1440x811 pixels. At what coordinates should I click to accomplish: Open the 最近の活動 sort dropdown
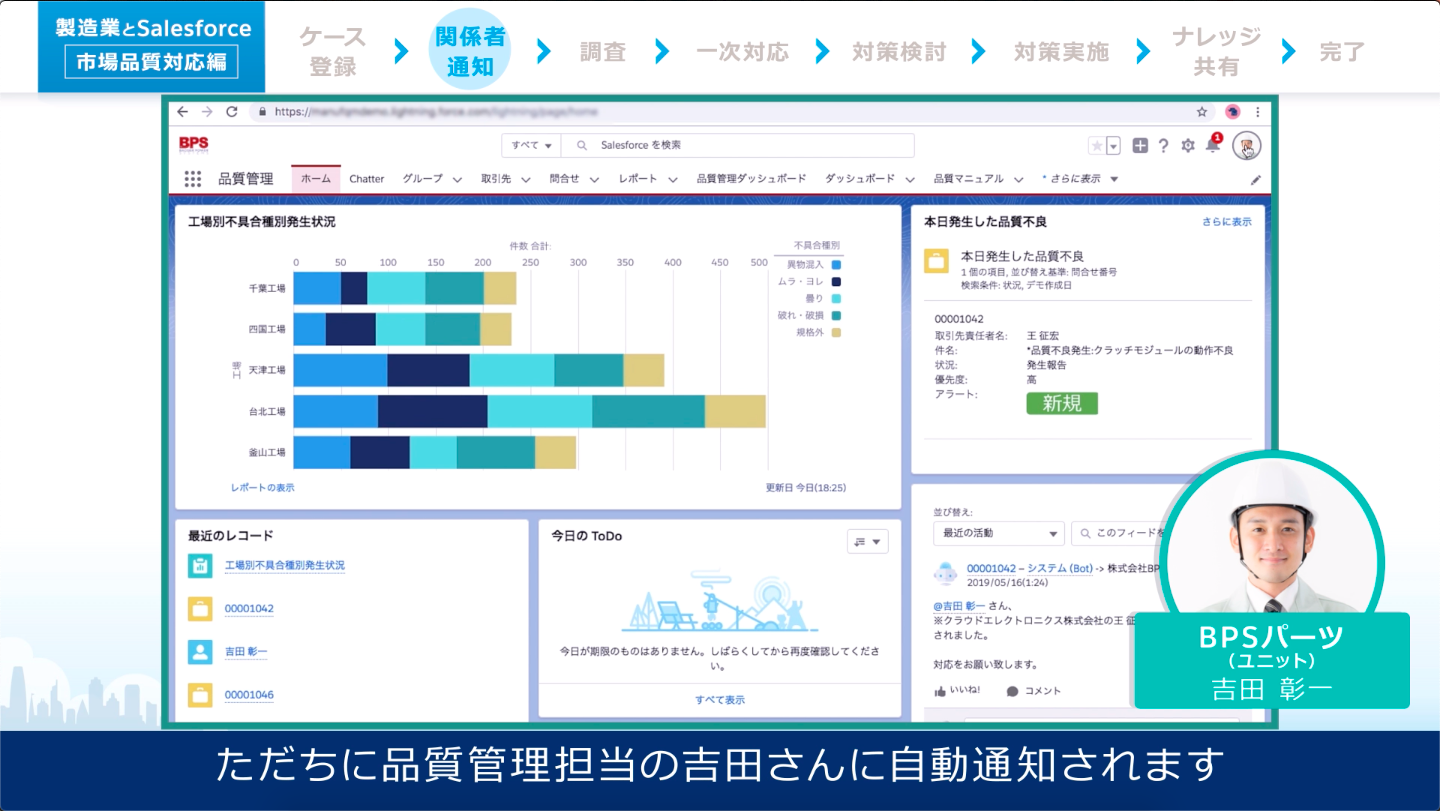[x=998, y=533]
